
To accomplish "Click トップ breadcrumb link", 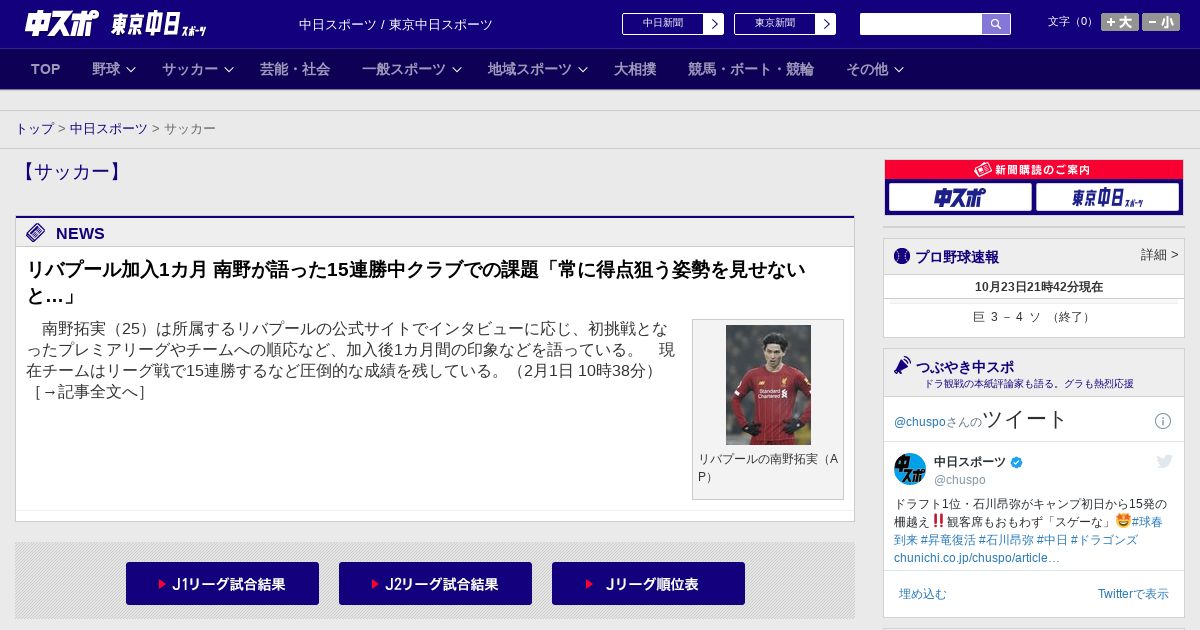I will 34,129.
